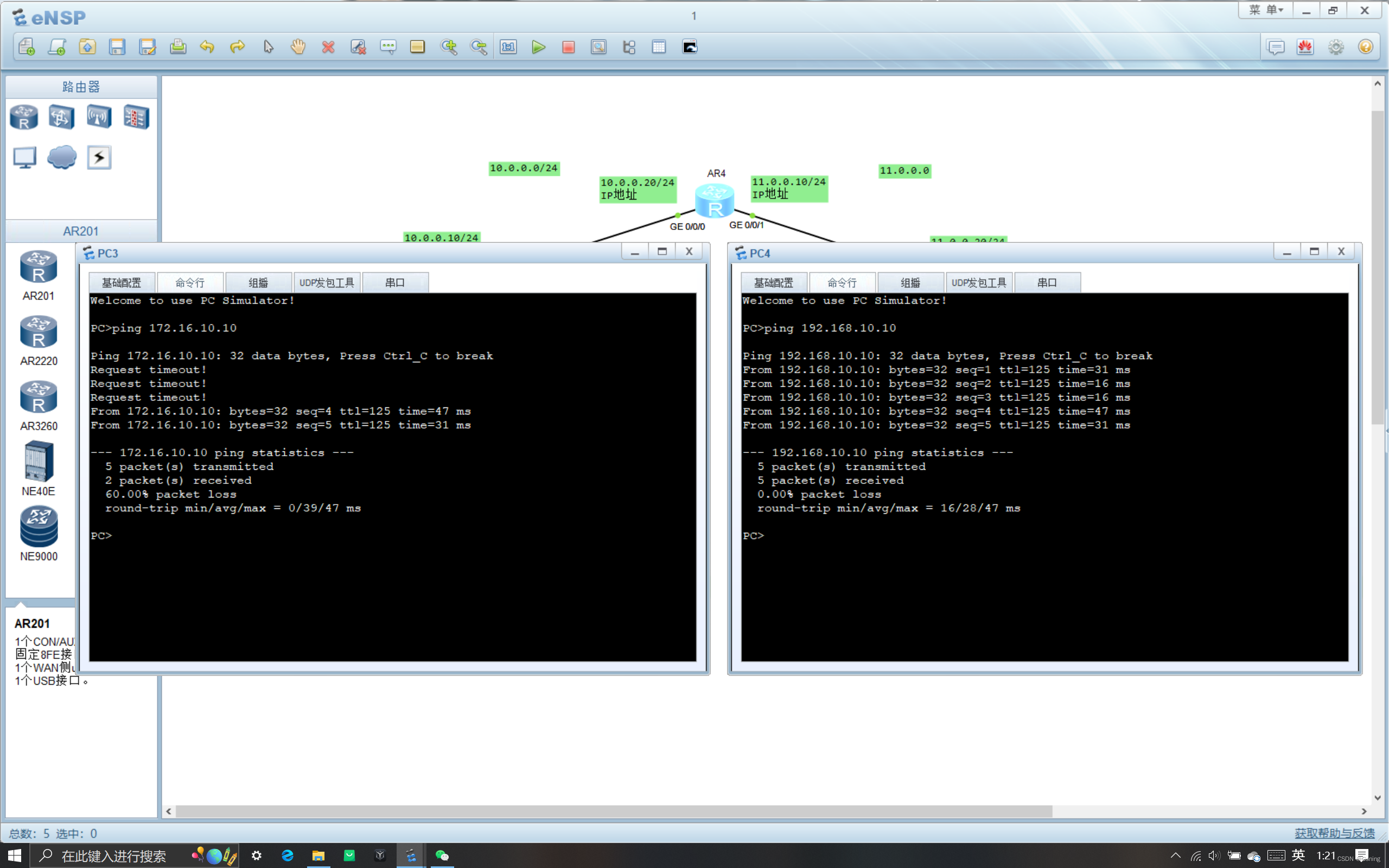The width and height of the screenshot is (1389, 868).
Task: Select the connection cable lightning icon
Action: pyautogui.click(x=99, y=157)
